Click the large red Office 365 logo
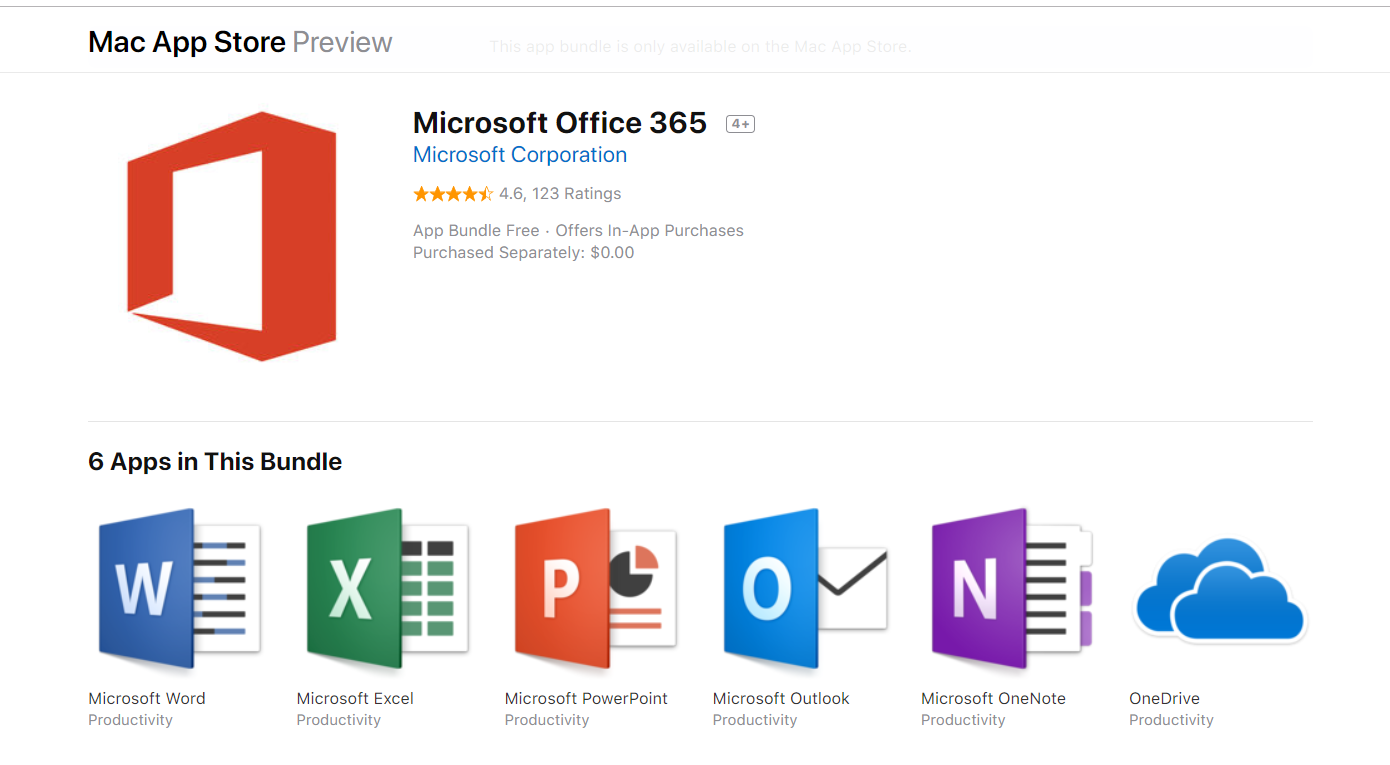 point(232,236)
